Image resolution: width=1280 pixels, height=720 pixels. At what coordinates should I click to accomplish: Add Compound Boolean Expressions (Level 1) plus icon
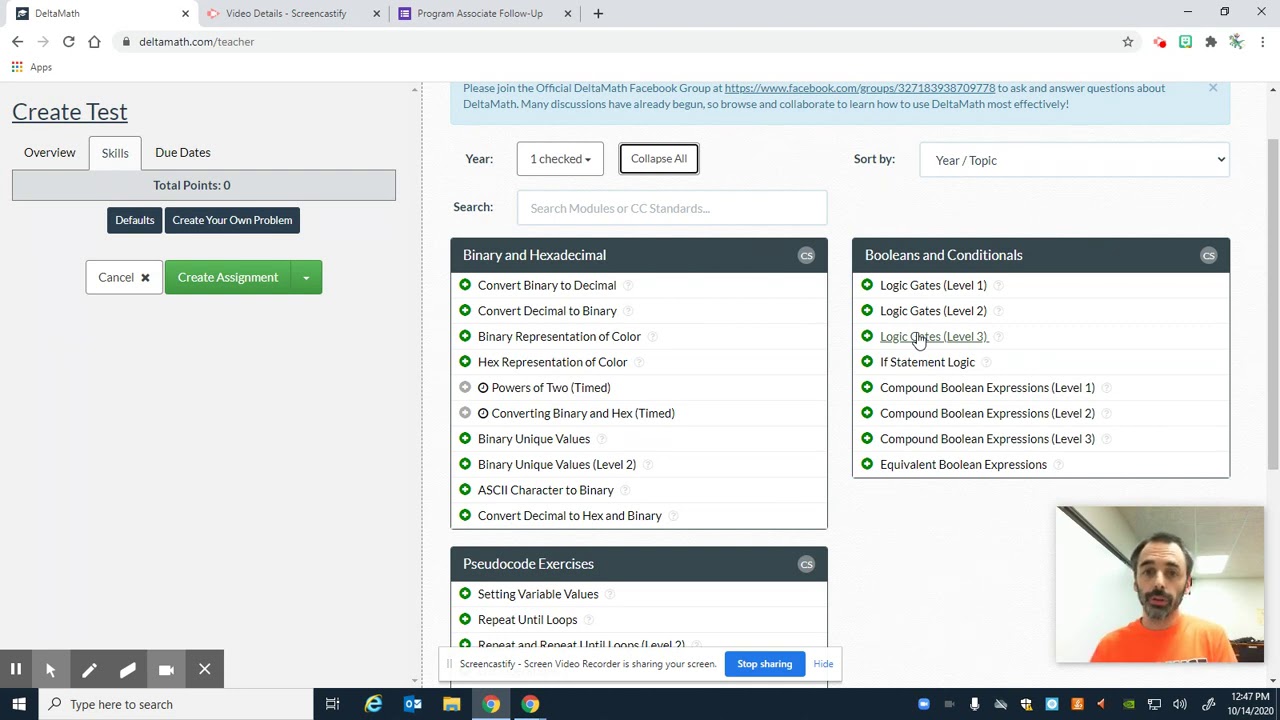point(867,387)
